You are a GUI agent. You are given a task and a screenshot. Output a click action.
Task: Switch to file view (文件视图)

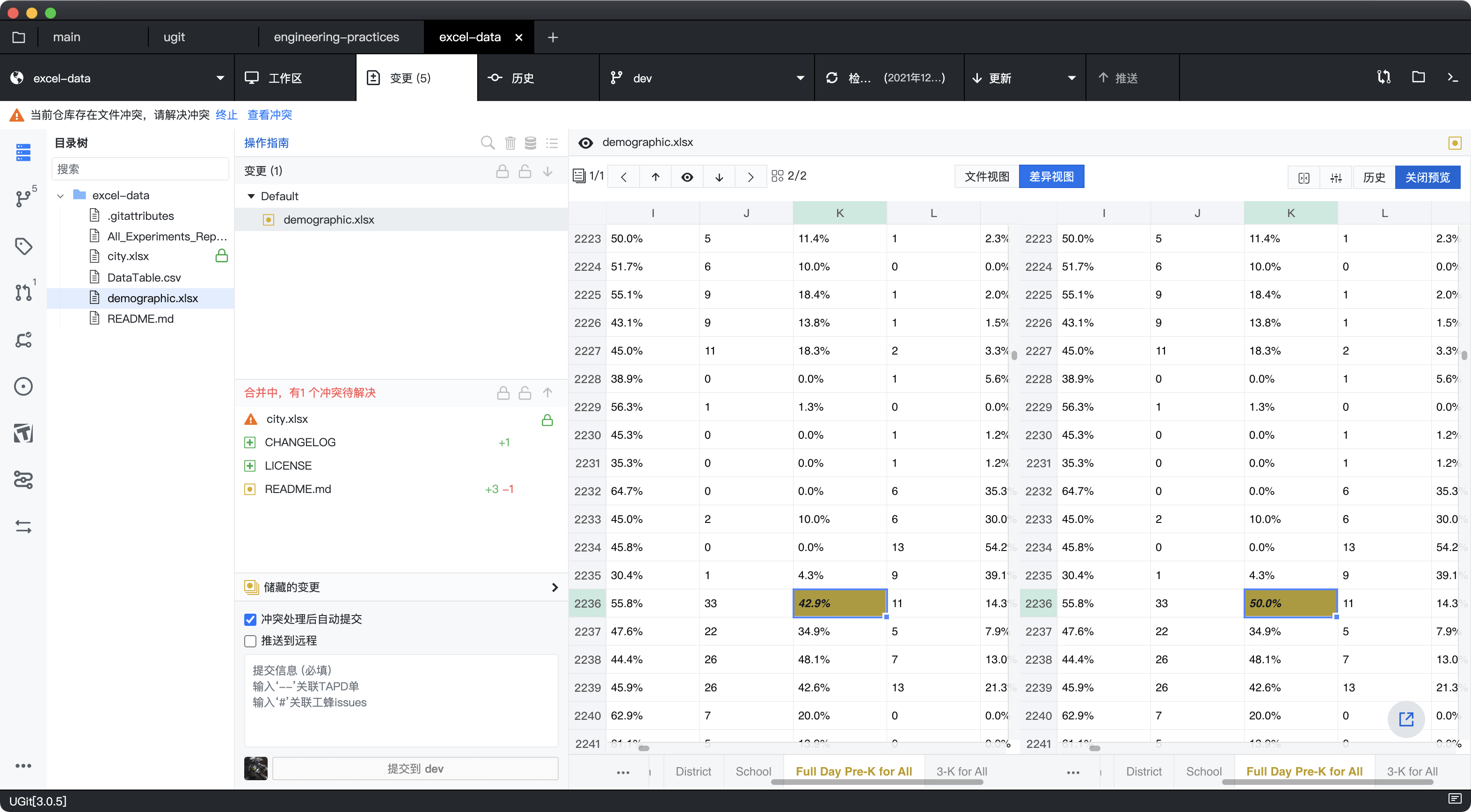(x=987, y=176)
